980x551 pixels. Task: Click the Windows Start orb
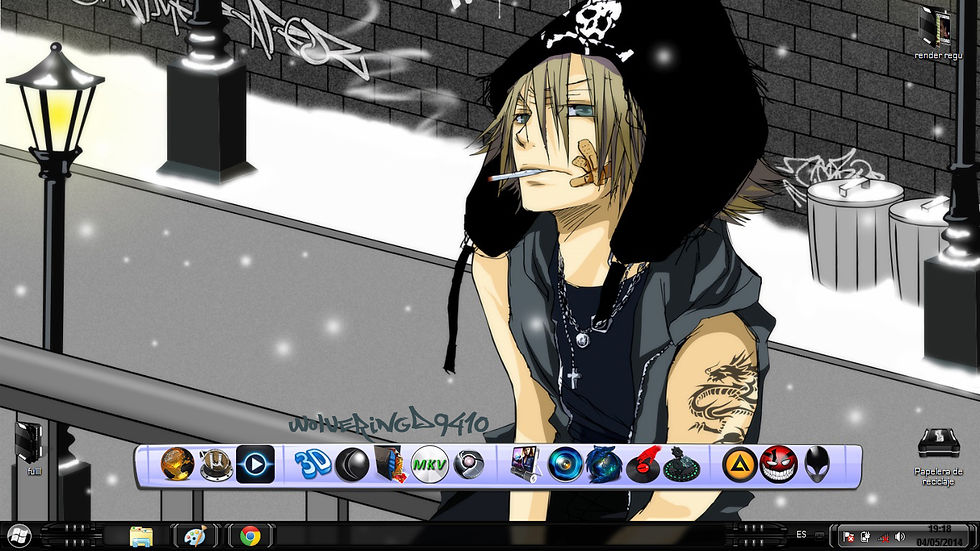19,536
